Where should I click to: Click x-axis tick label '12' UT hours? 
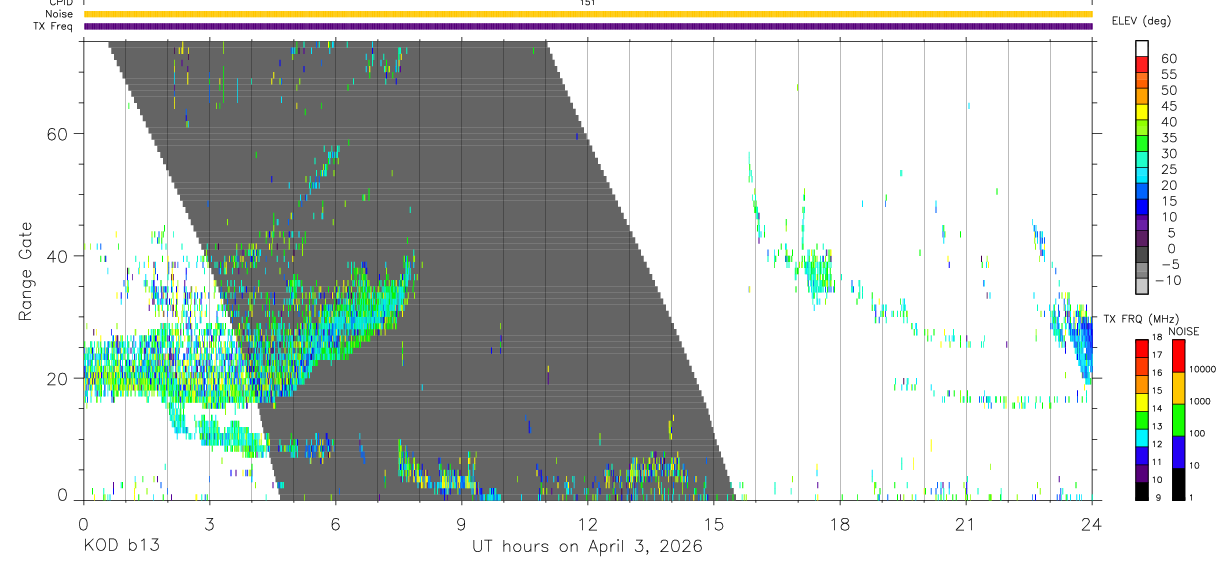pyautogui.click(x=588, y=524)
